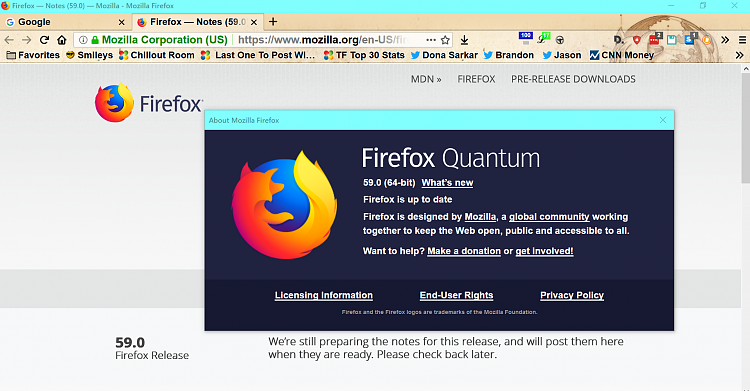Screen dimensions: 750x391
Task: Bookmark this page with the star
Action: point(445,40)
